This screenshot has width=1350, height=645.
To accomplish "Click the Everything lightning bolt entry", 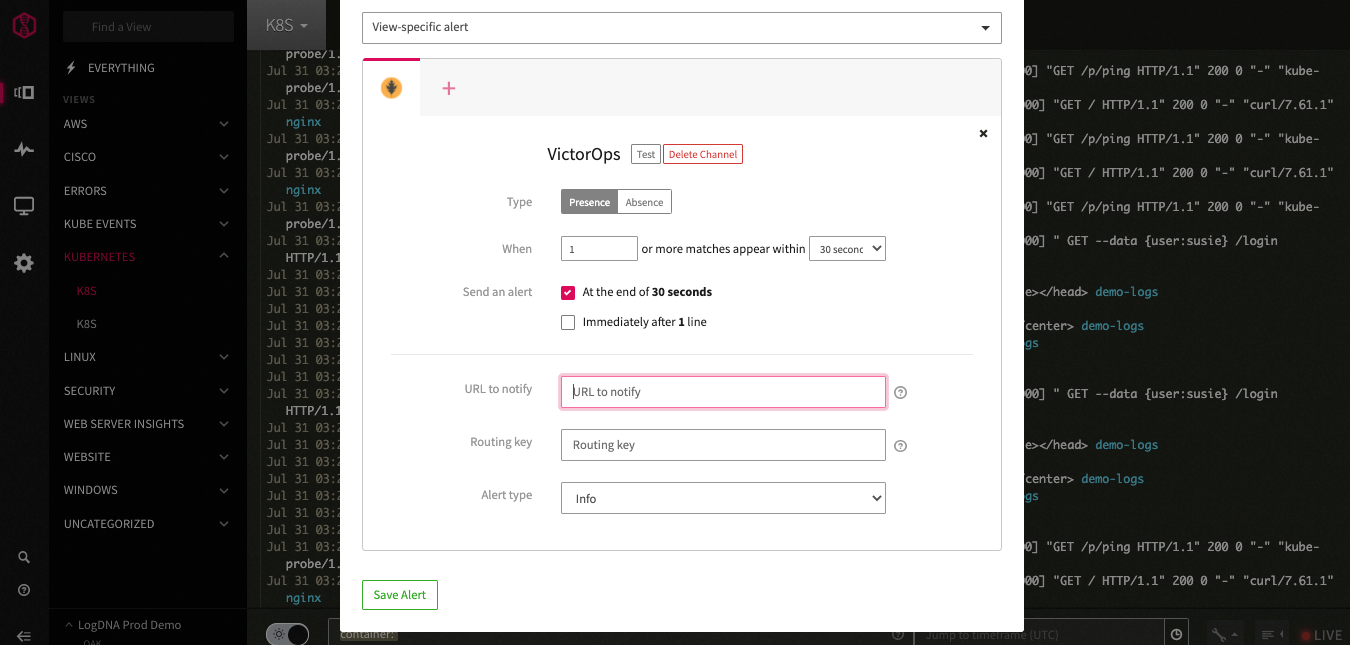I will coord(110,68).
